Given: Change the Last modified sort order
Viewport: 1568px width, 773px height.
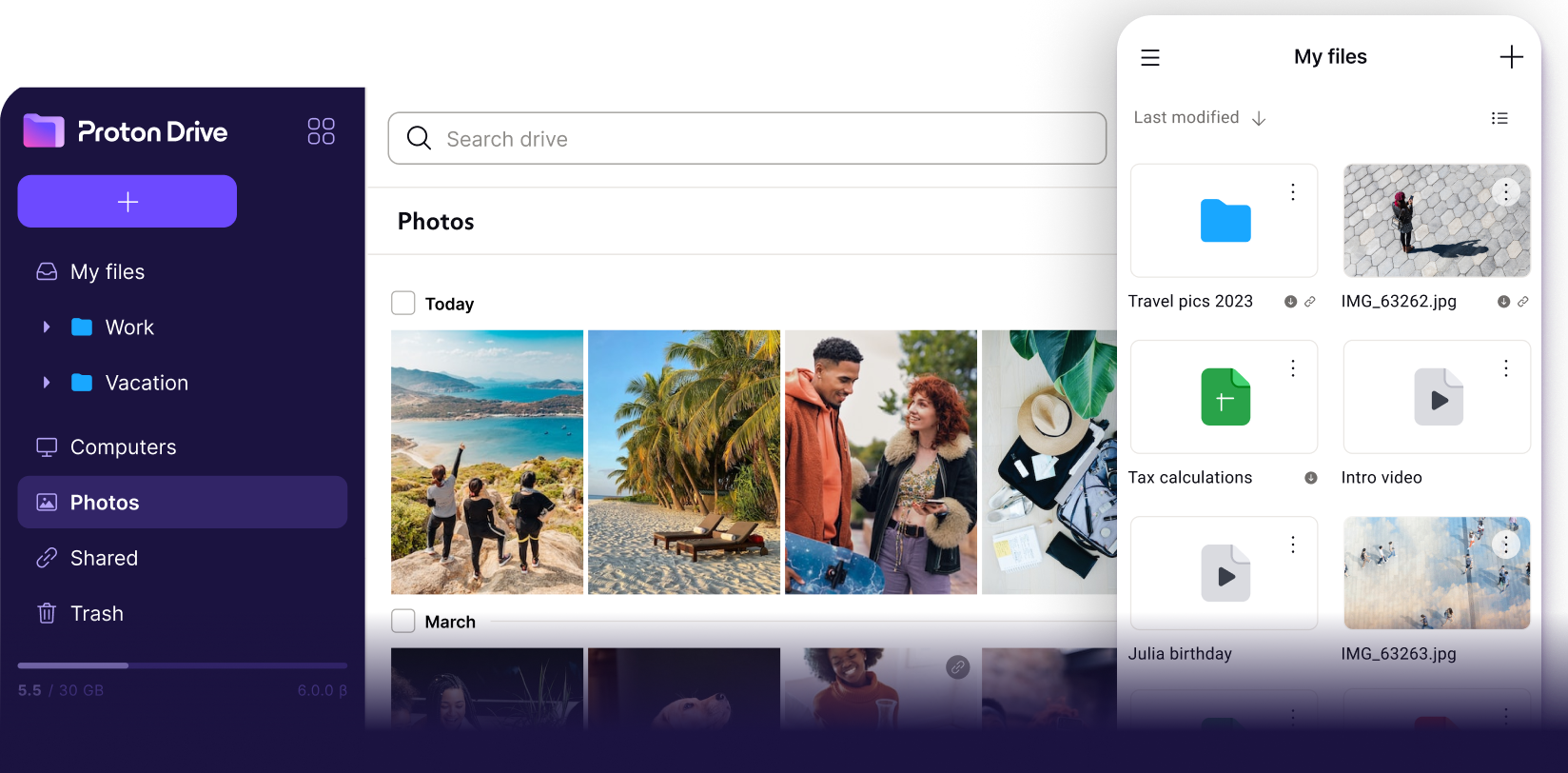Looking at the screenshot, I should point(1199,118).
